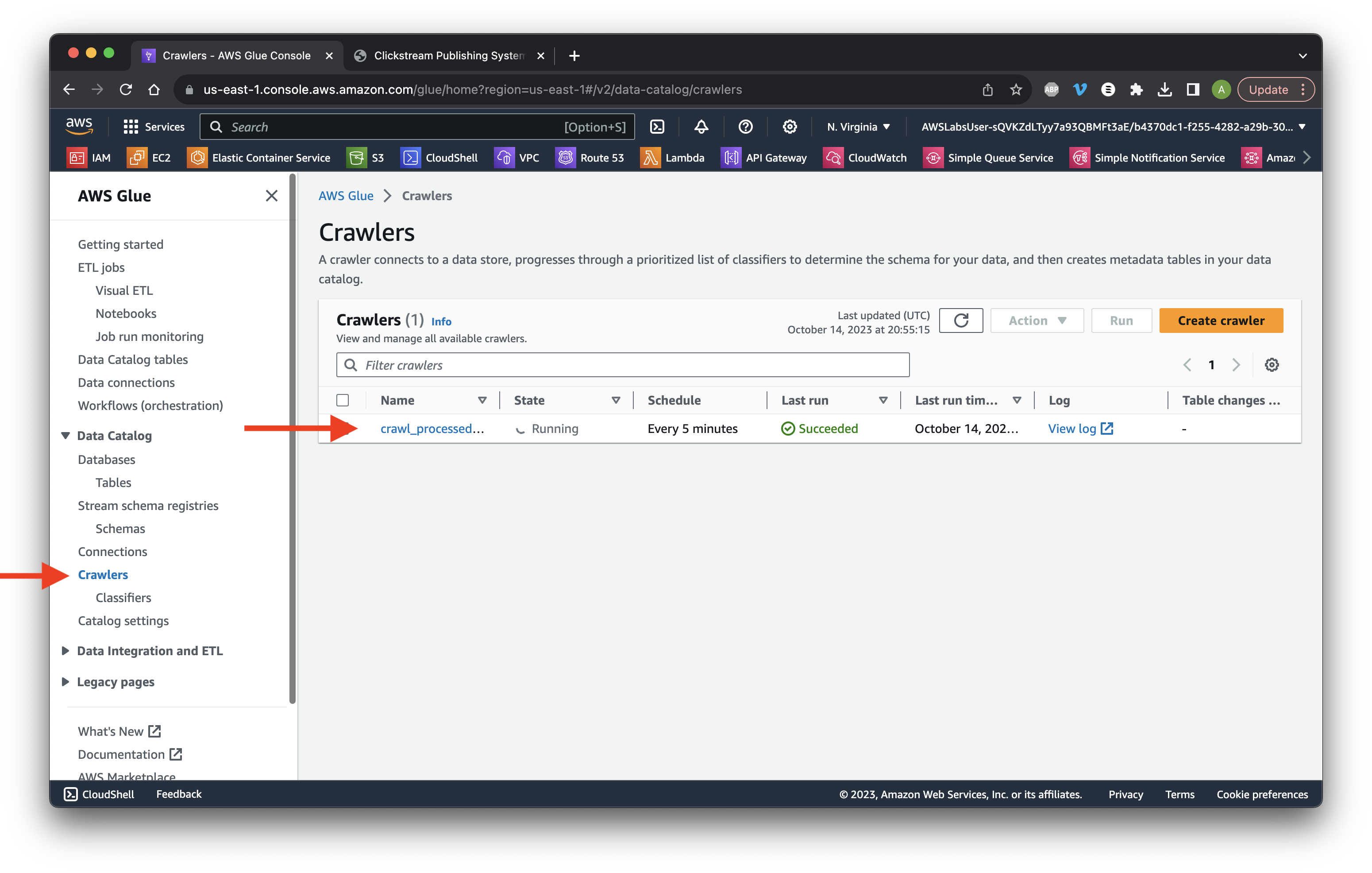
Task: Share this page from the address bar
Action: tap(987, 89)
